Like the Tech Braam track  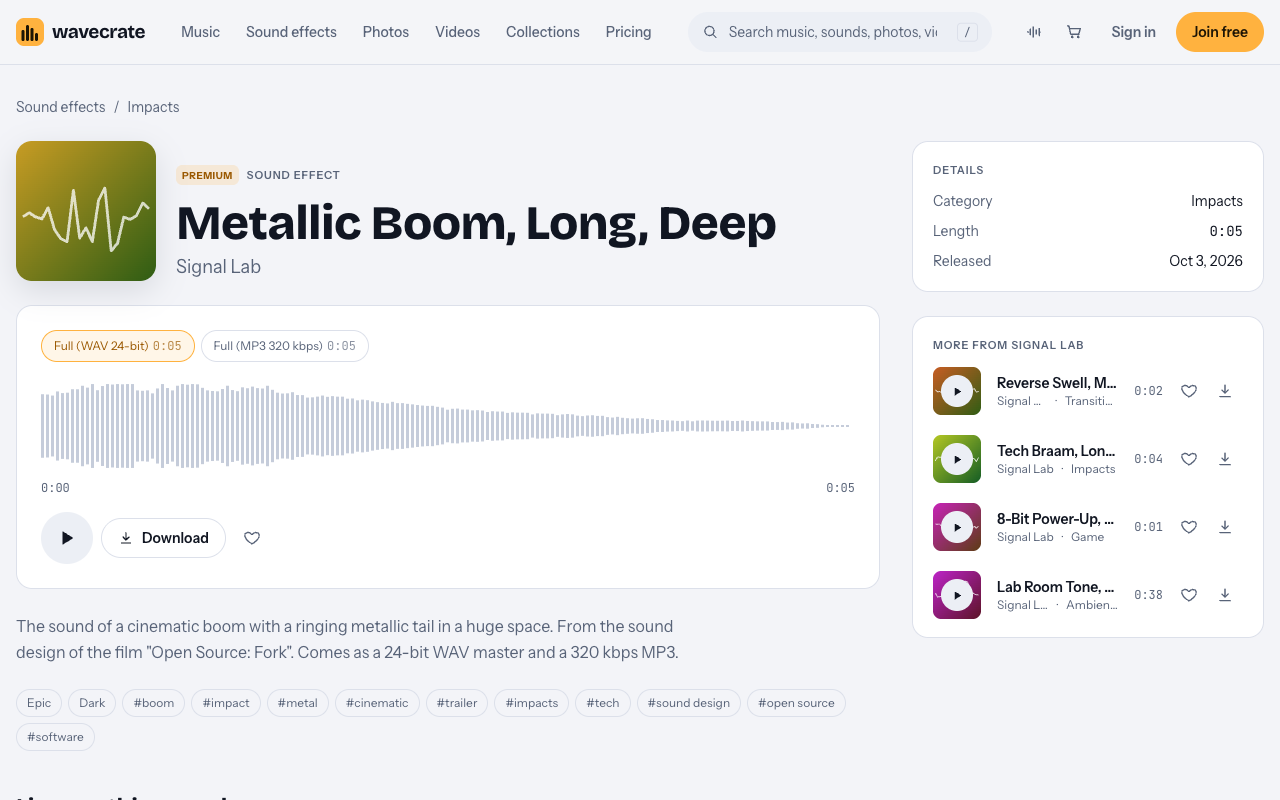tap(1189, 459)
